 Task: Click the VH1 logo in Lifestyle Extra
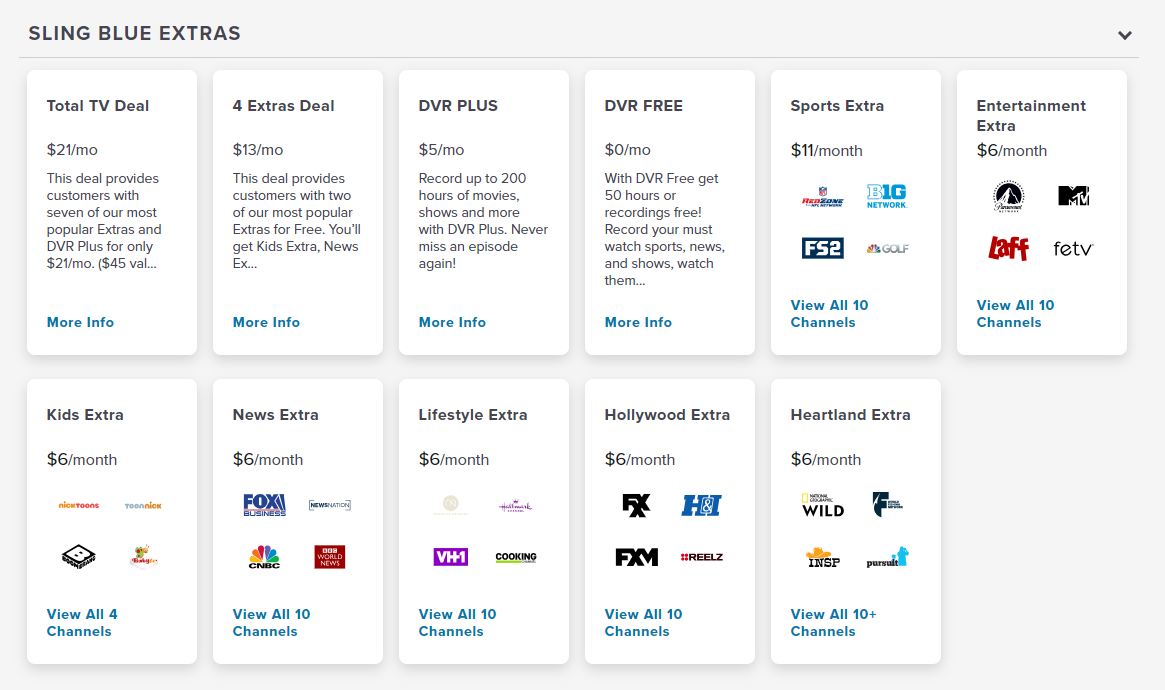coord(451,557)
